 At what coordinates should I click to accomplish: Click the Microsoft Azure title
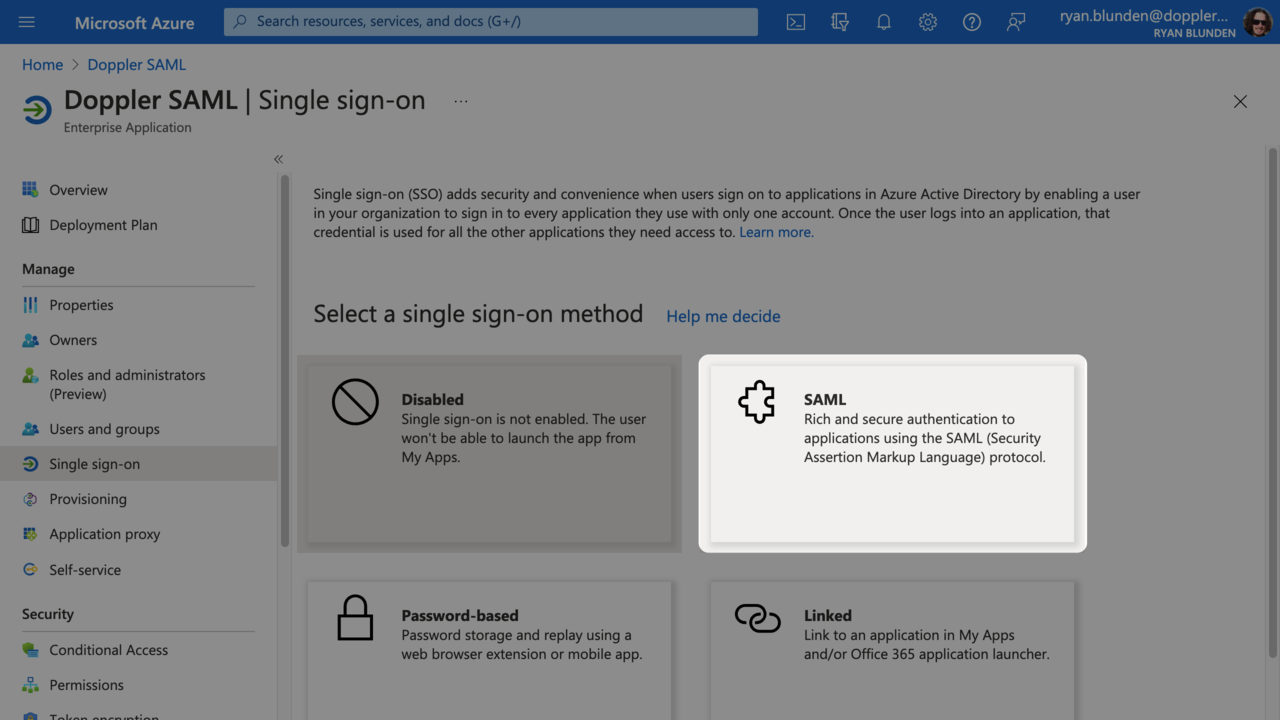pos(134,22)
